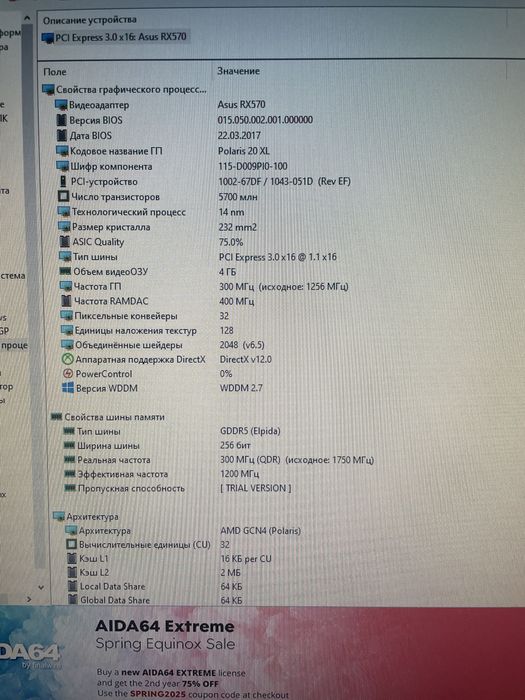Click the Частота ГП icon

point(66,286)
